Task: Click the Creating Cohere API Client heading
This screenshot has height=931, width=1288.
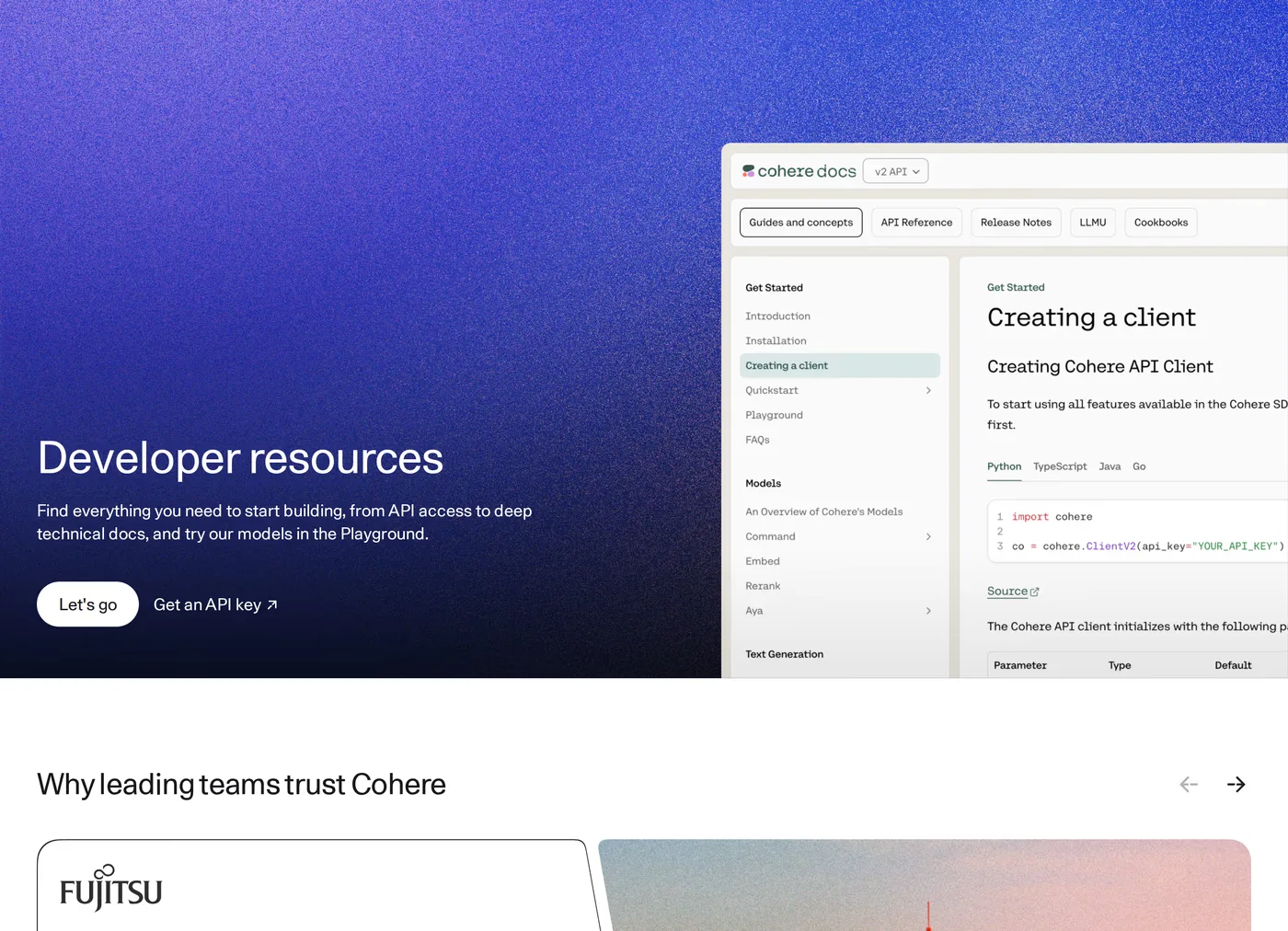Action: coord(1100,367)
